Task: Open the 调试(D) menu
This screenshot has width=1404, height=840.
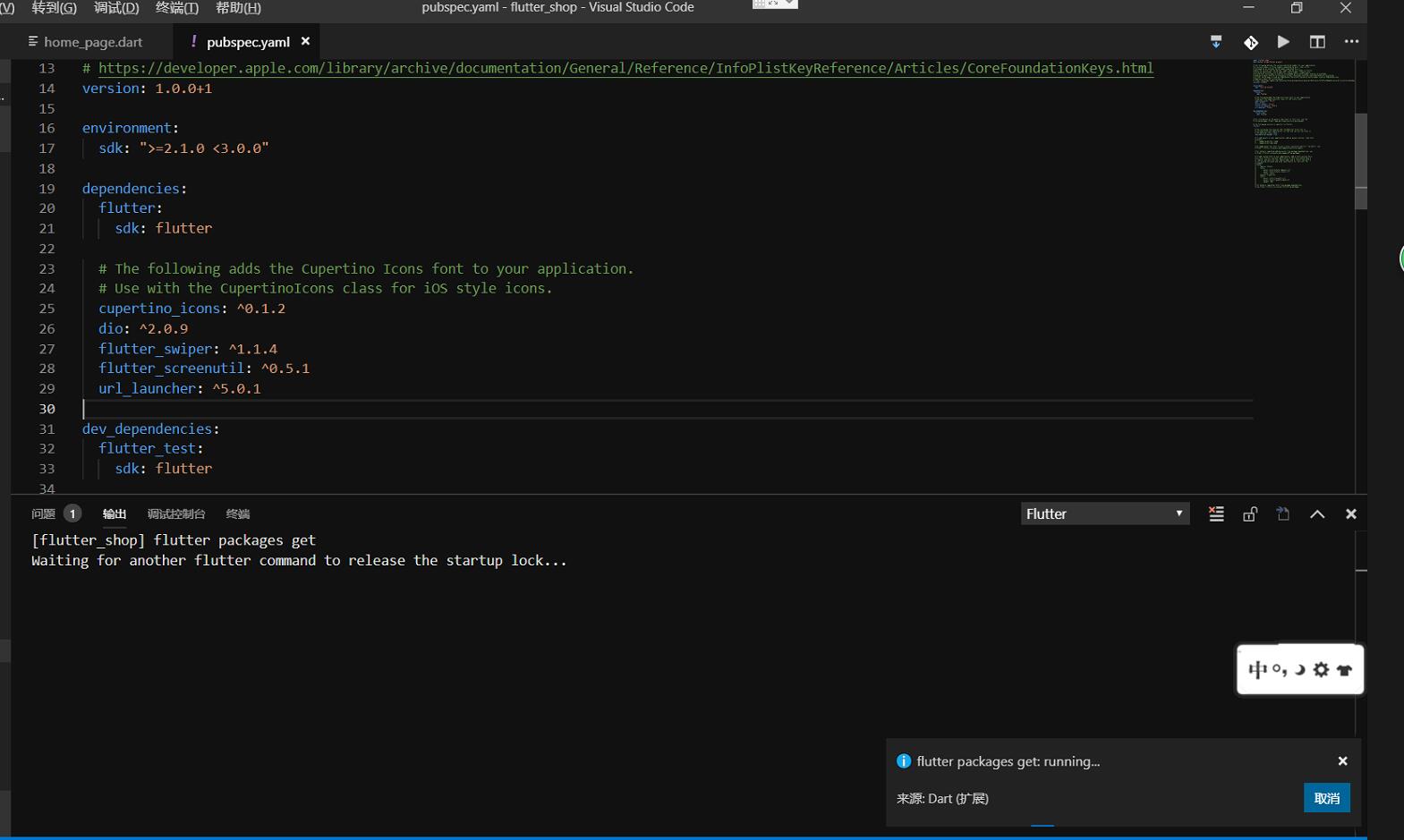Action: pyautogui.click(x=116, y=8)
